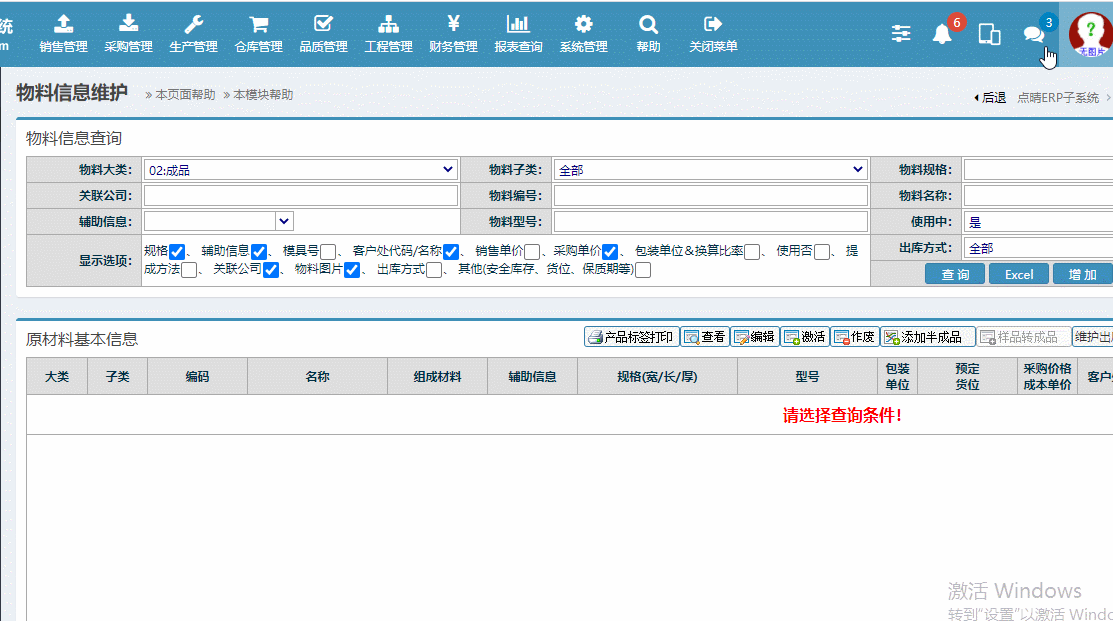This screenshot has height=621, width=1113.
Task: Click the settings sliders icon in header
Action: pyautogui.click(x=901, y=34)
